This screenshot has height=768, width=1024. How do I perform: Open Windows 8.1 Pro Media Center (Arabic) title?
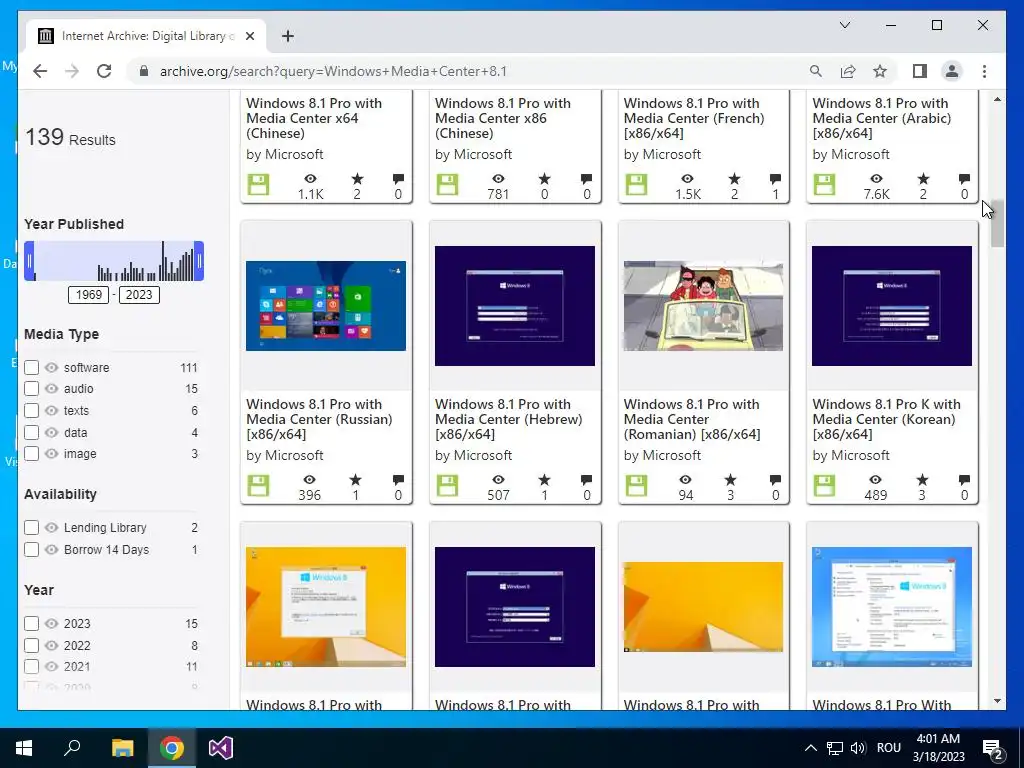click(882, 118)
